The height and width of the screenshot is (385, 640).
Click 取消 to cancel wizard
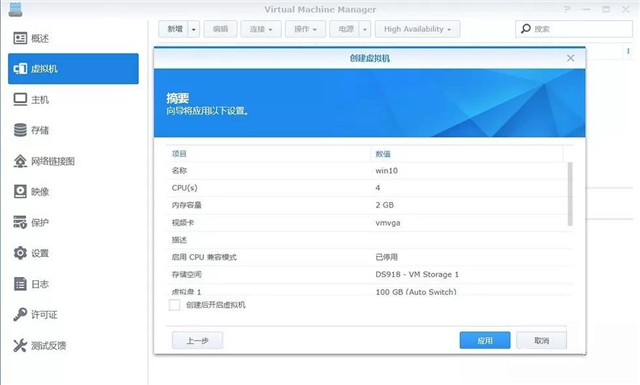[542, 340]
